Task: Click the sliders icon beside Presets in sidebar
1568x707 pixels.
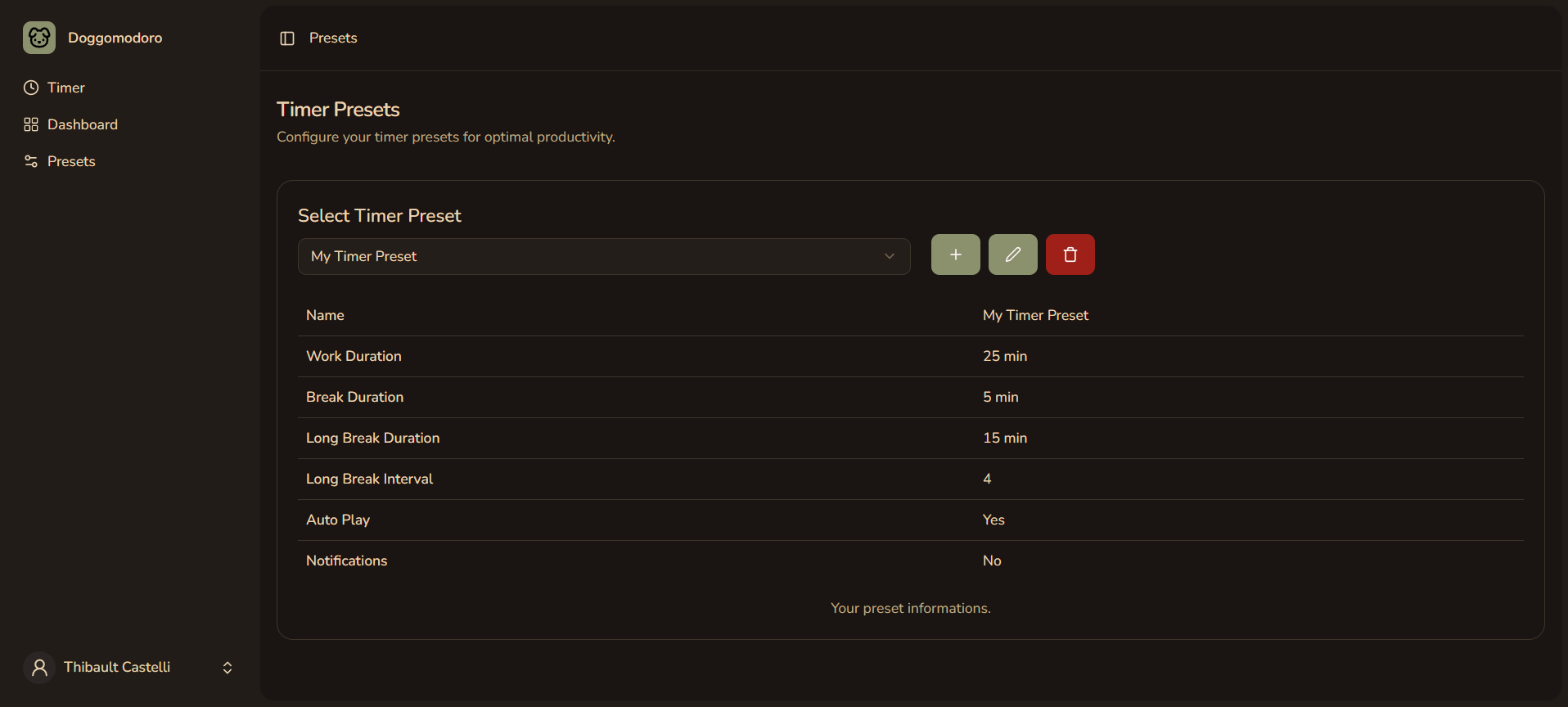Action: pos(31,161)
